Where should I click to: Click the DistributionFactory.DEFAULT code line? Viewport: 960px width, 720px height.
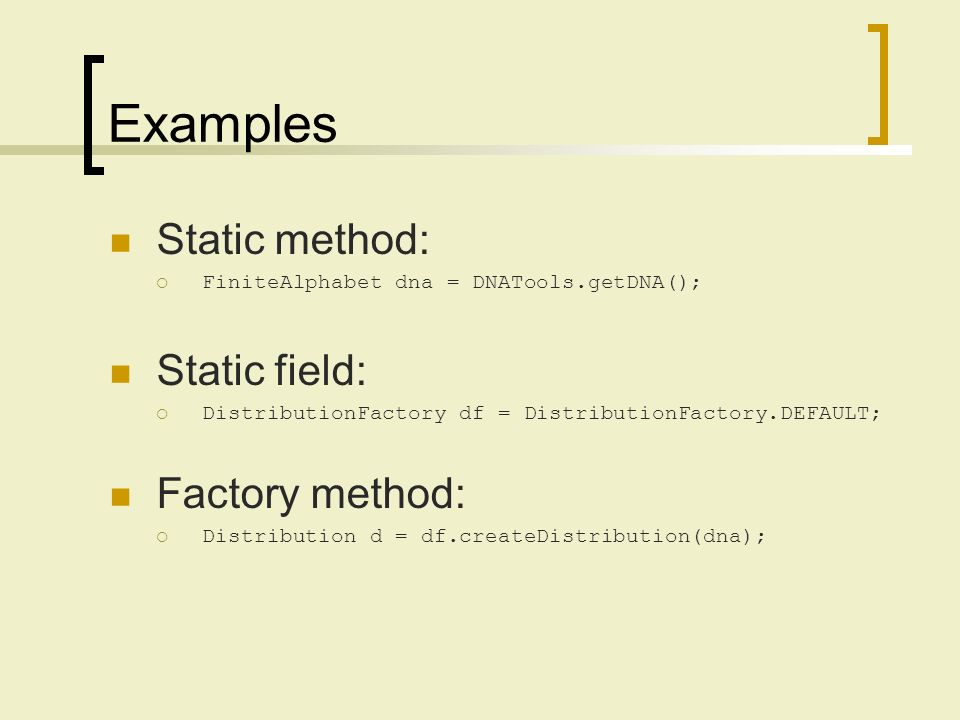click(x=541, y=413)
